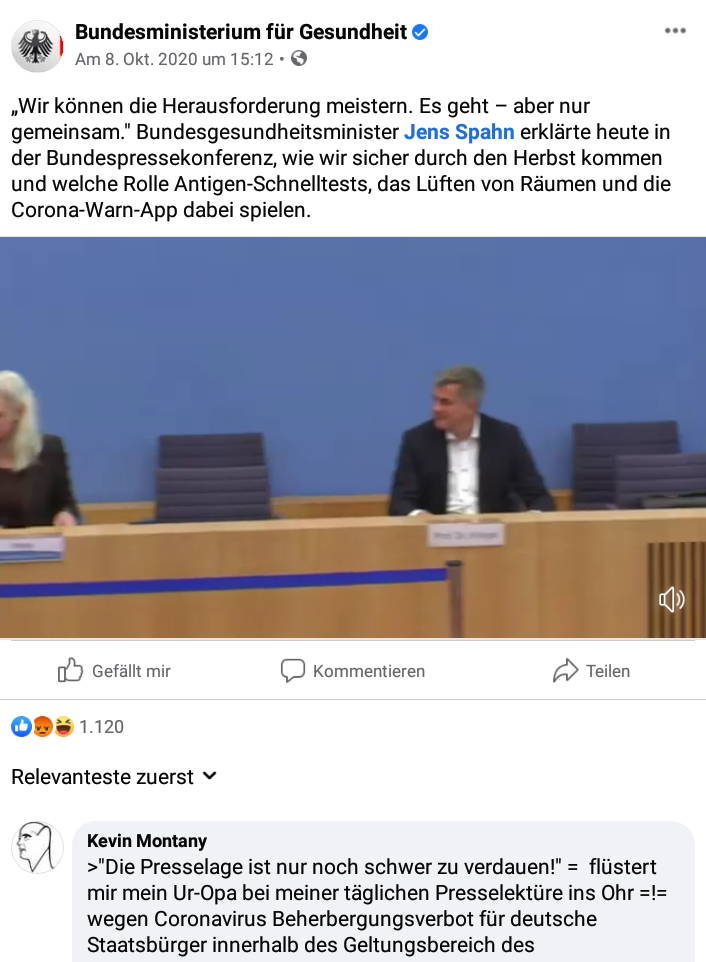This screenshot has height=962, width=706.
Task: Click the Kommentieren button label
Action: pos(369,671)
